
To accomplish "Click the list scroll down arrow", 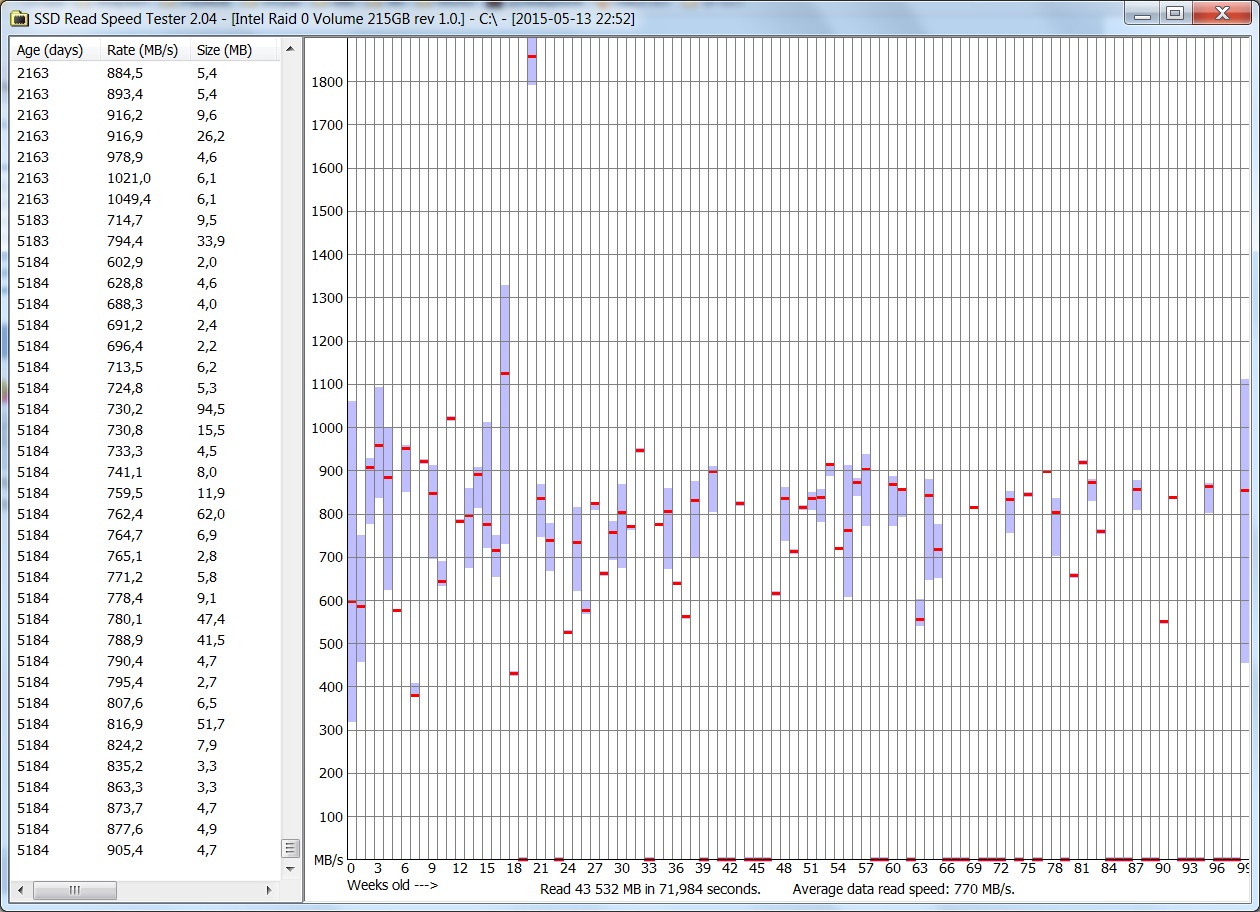I will (290, 870).
